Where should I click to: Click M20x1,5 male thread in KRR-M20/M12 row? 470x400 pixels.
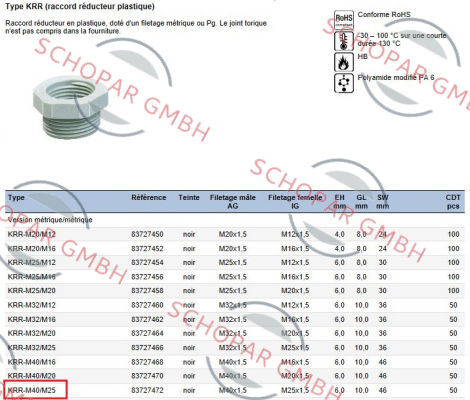tap(233, 234)
